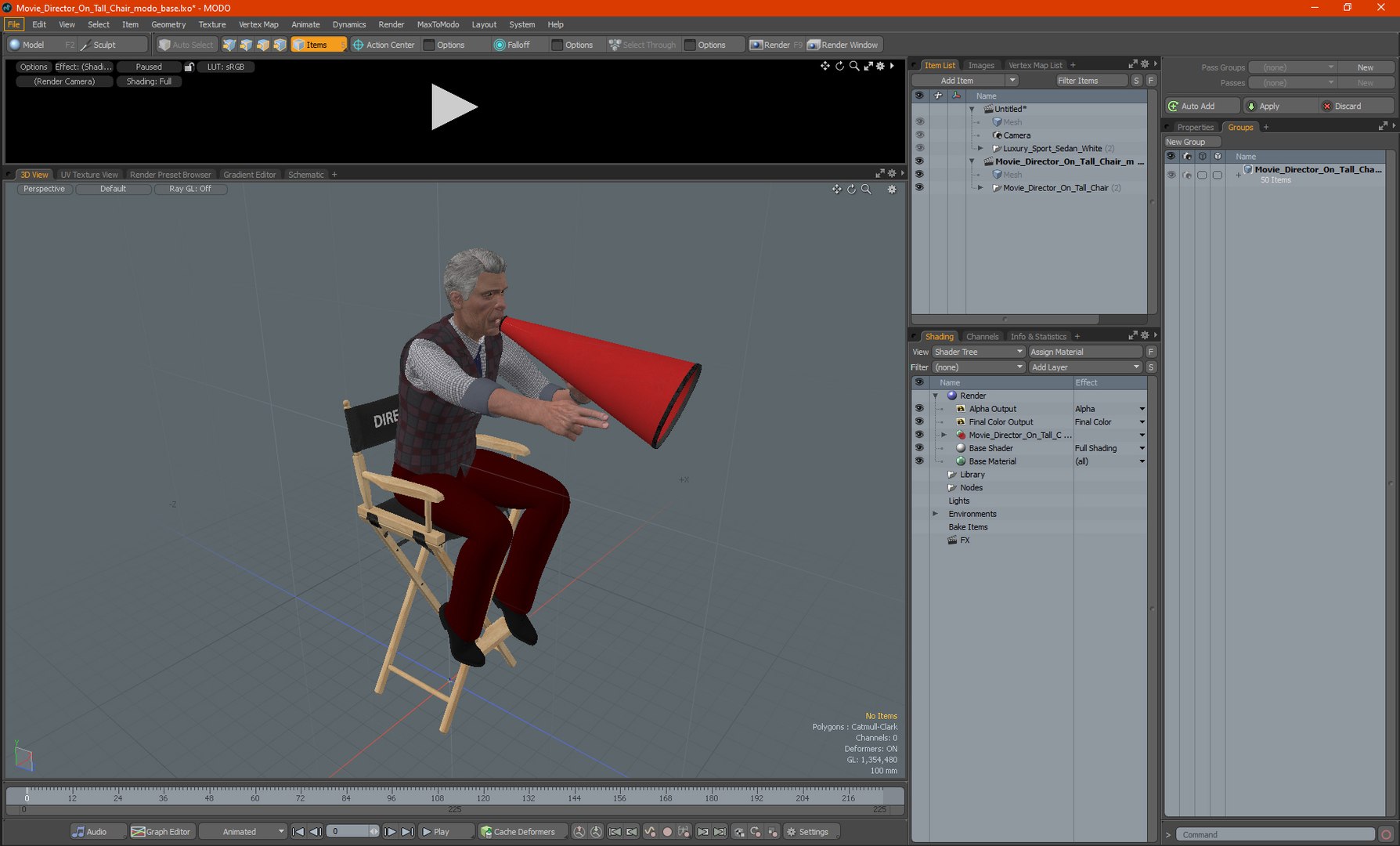Select Materials selection mode cube icon

click(280, 45)
